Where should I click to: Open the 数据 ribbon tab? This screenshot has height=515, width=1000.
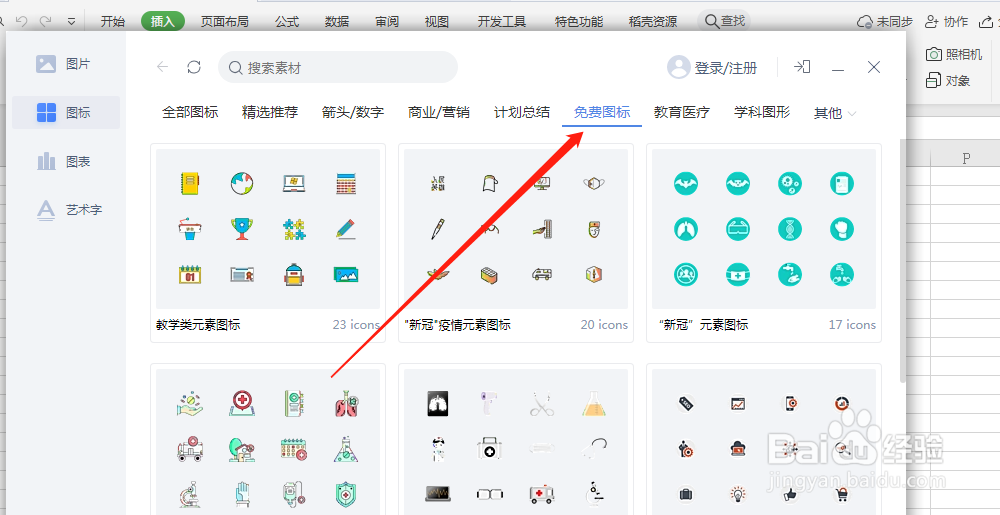337,22
